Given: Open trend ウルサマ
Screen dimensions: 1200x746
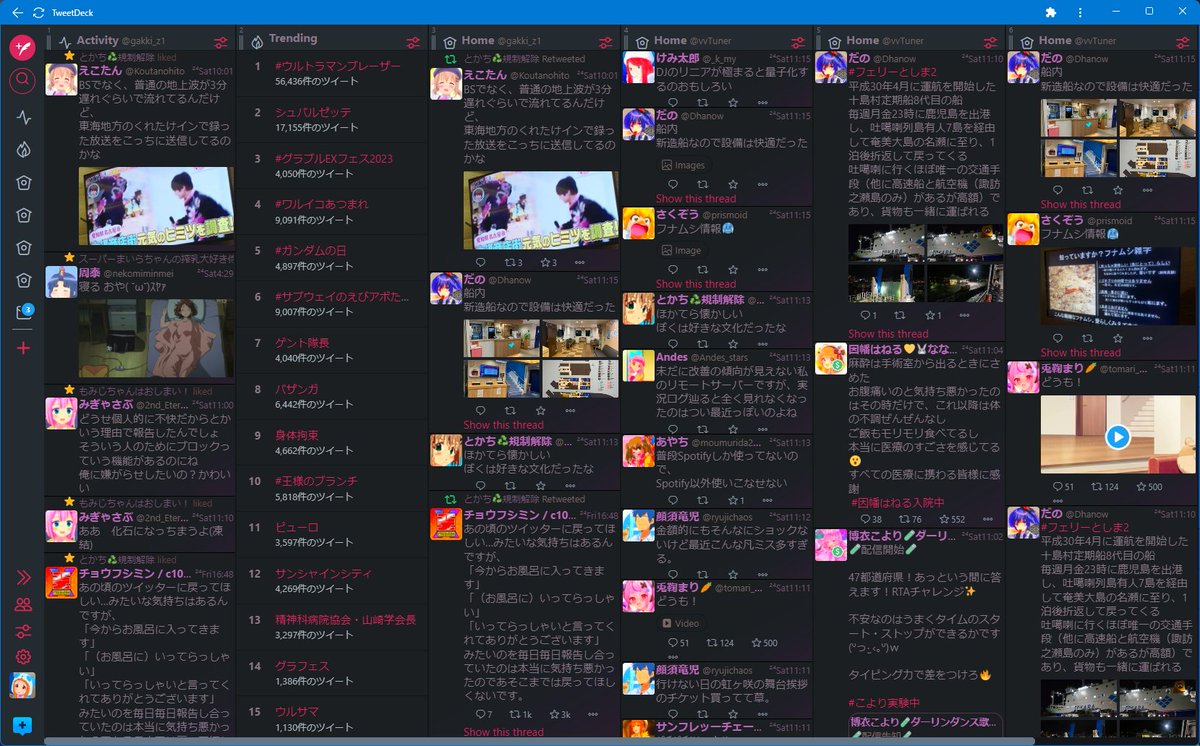Looking at the screenshot, I should click(x=296, y=712).
